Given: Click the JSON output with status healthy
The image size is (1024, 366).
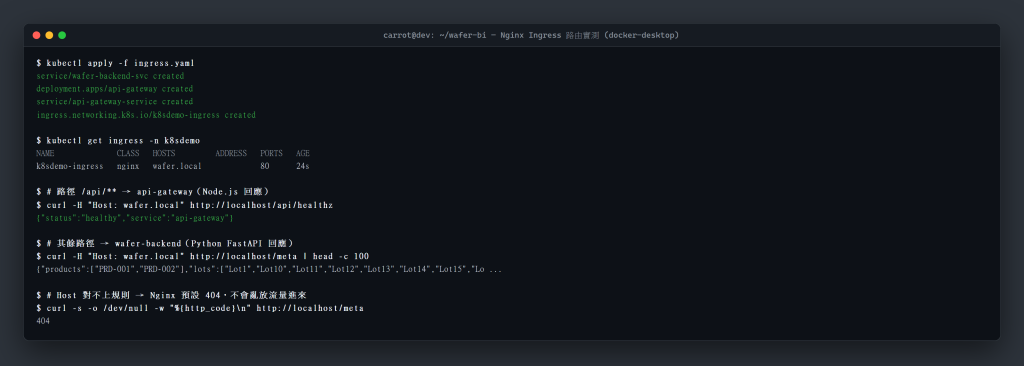Looking at the screenshot, I should pos(135,218).
